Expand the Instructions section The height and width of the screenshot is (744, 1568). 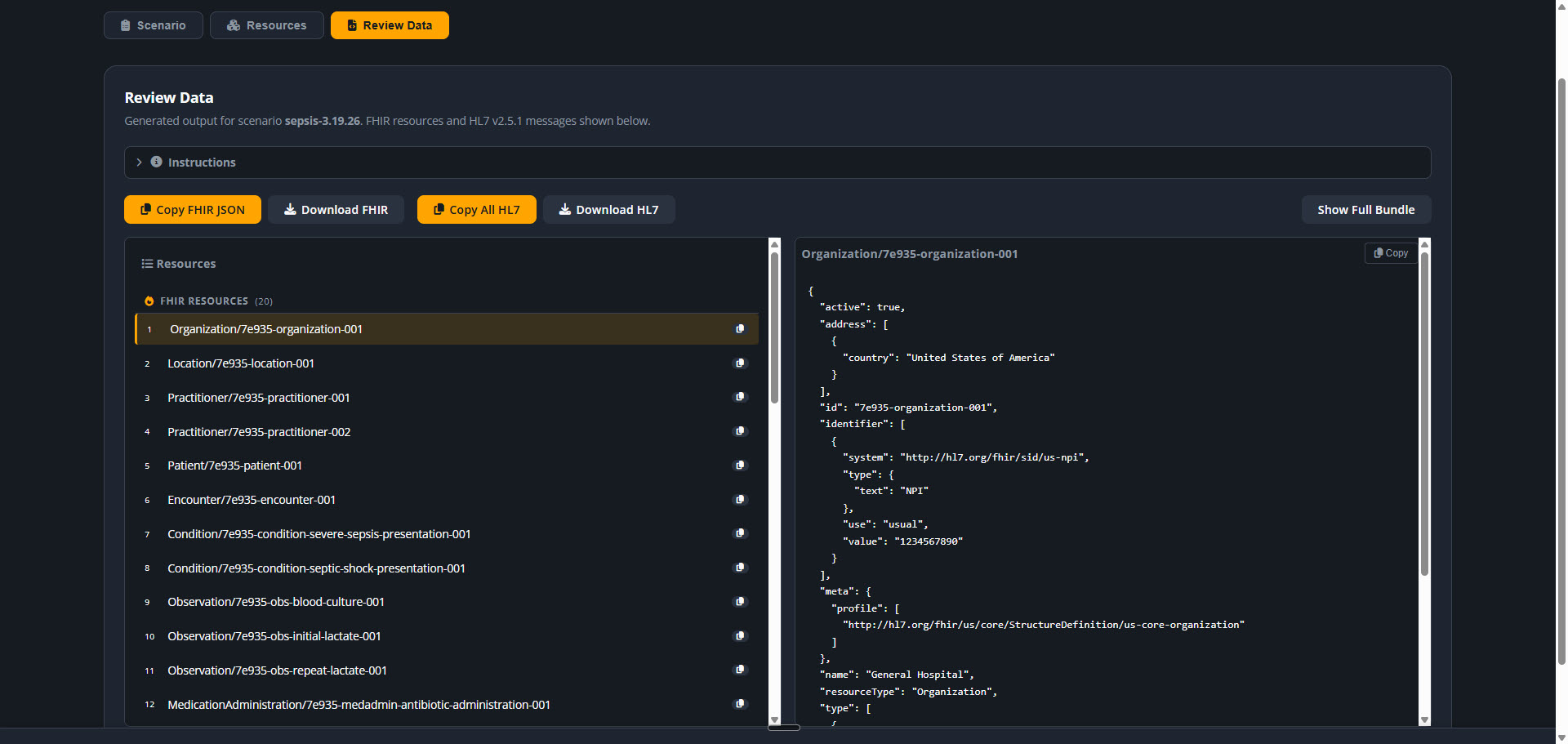click(777, 163)
